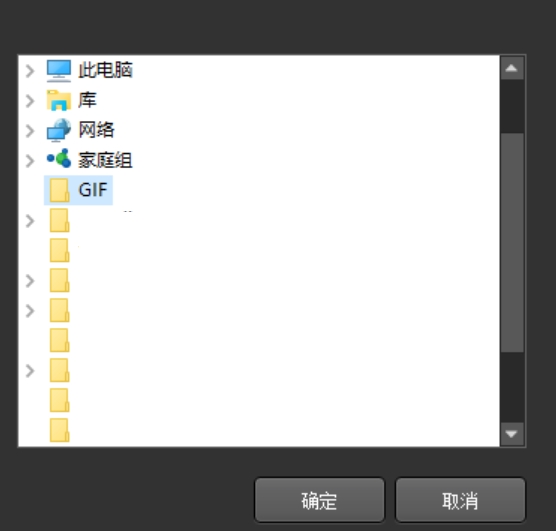
Task: Click the last folder icon in the list
Action: (x=59, y=430)
